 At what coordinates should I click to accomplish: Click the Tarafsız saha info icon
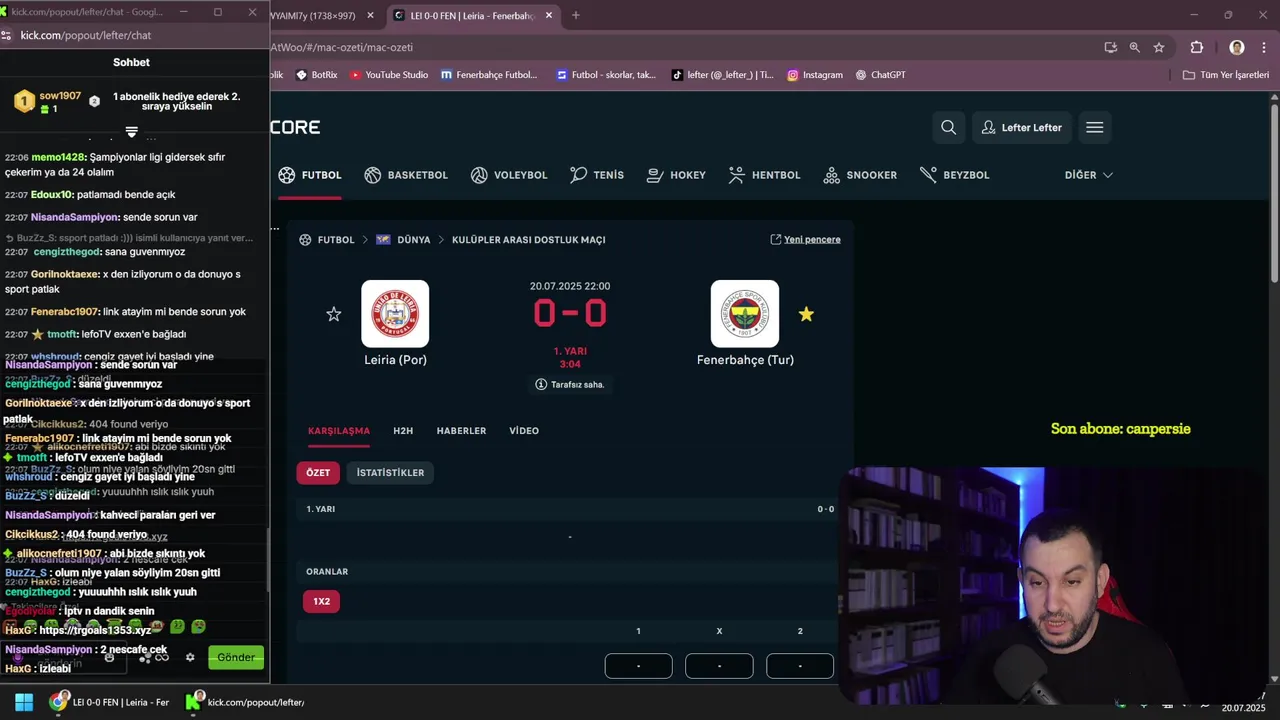tap(541, 384)
